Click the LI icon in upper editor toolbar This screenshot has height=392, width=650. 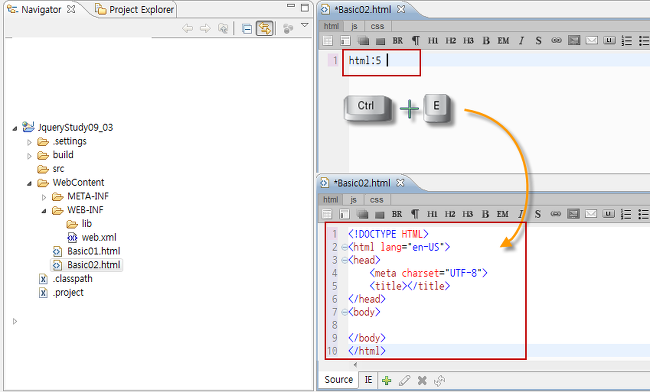609,40
